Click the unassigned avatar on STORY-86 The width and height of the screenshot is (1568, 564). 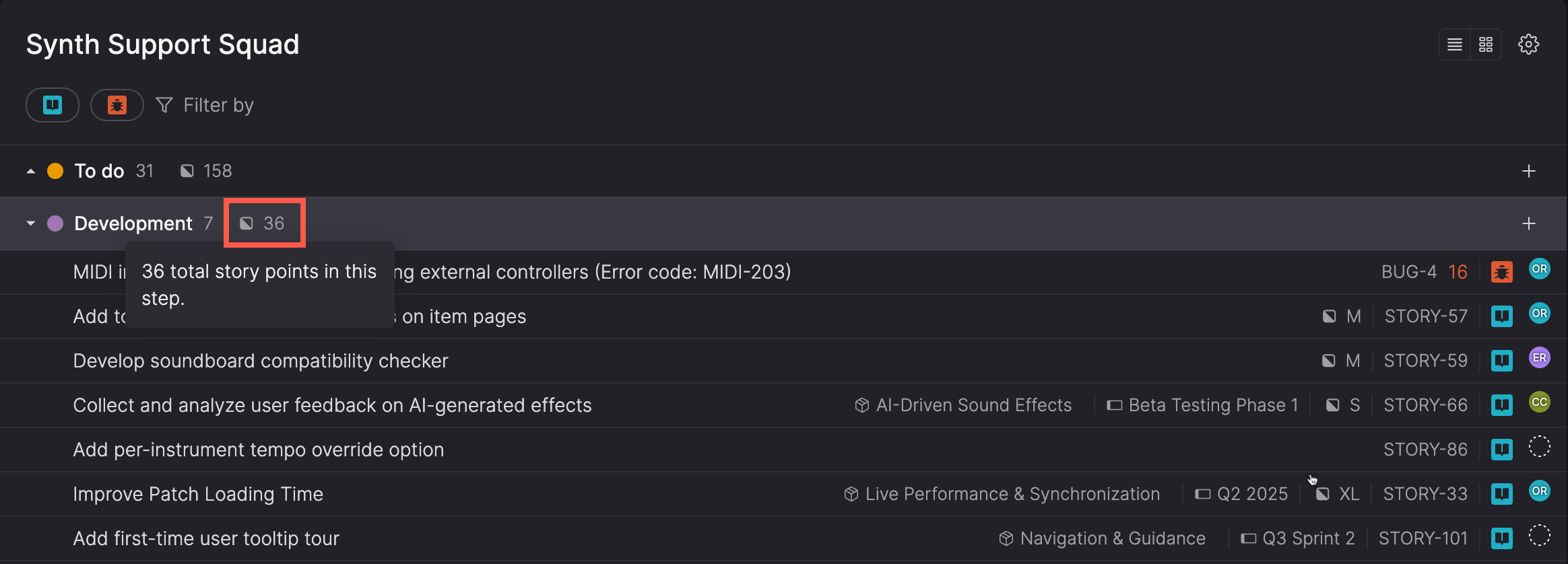(x=1540, y=447)
